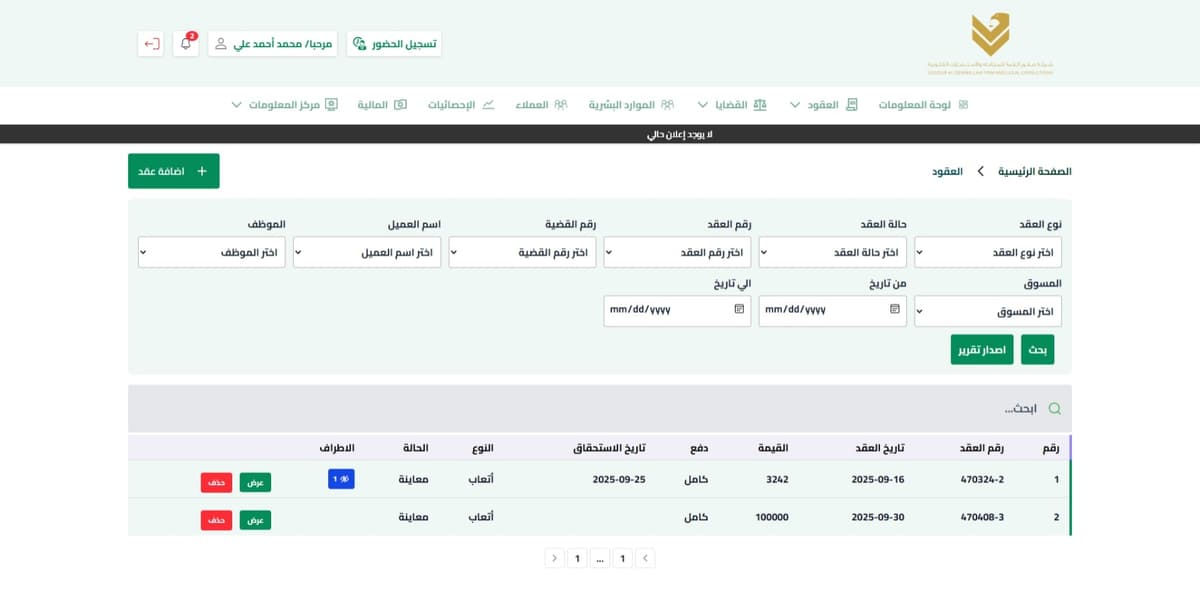The height and width of the screenshot is (591, 1200).
Task: Click the تاريخ الاستحقاق column header
Action: point(609,448)
